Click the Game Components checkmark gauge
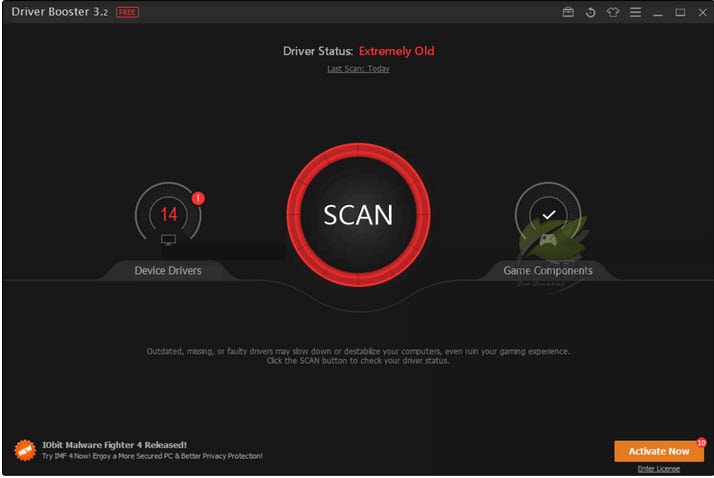This screenshot has height=478, width=714. (547, 214)
